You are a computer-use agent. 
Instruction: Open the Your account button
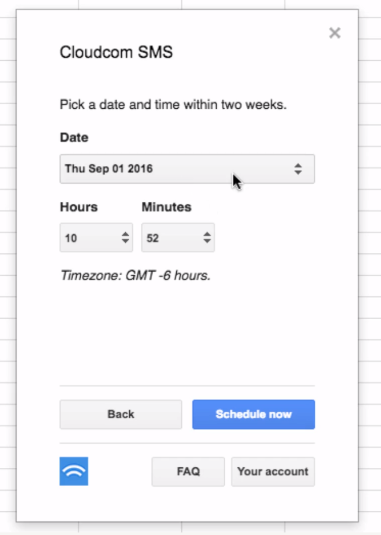(273, 472)
